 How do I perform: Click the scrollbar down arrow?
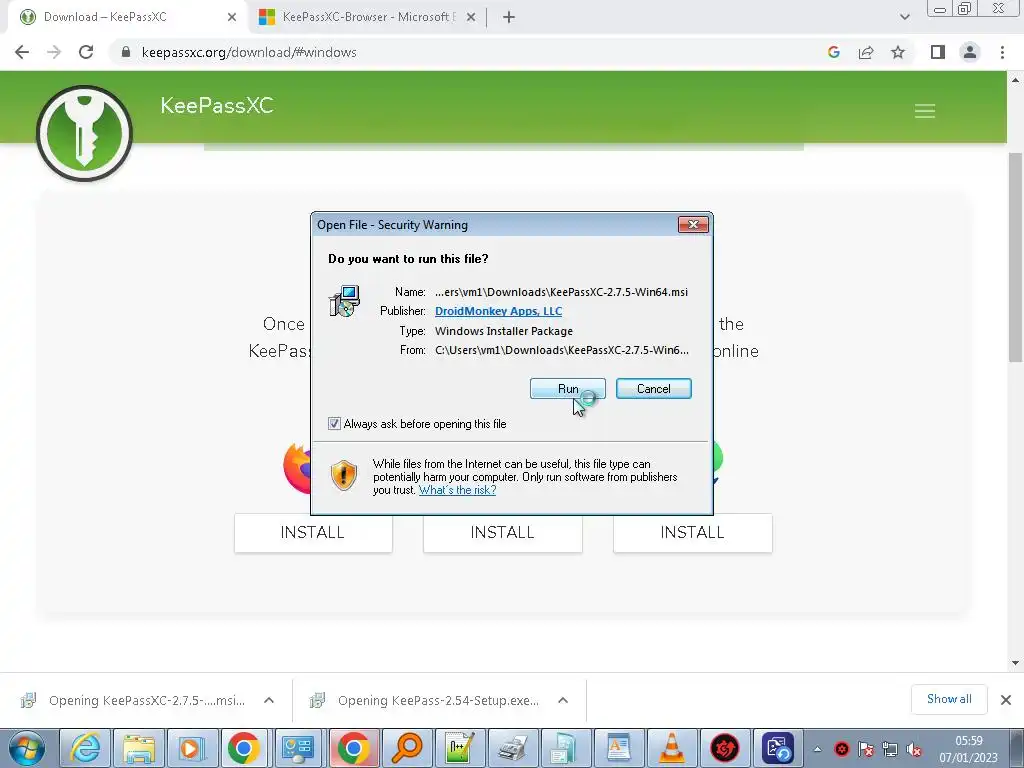click(x=1015, y=663)
